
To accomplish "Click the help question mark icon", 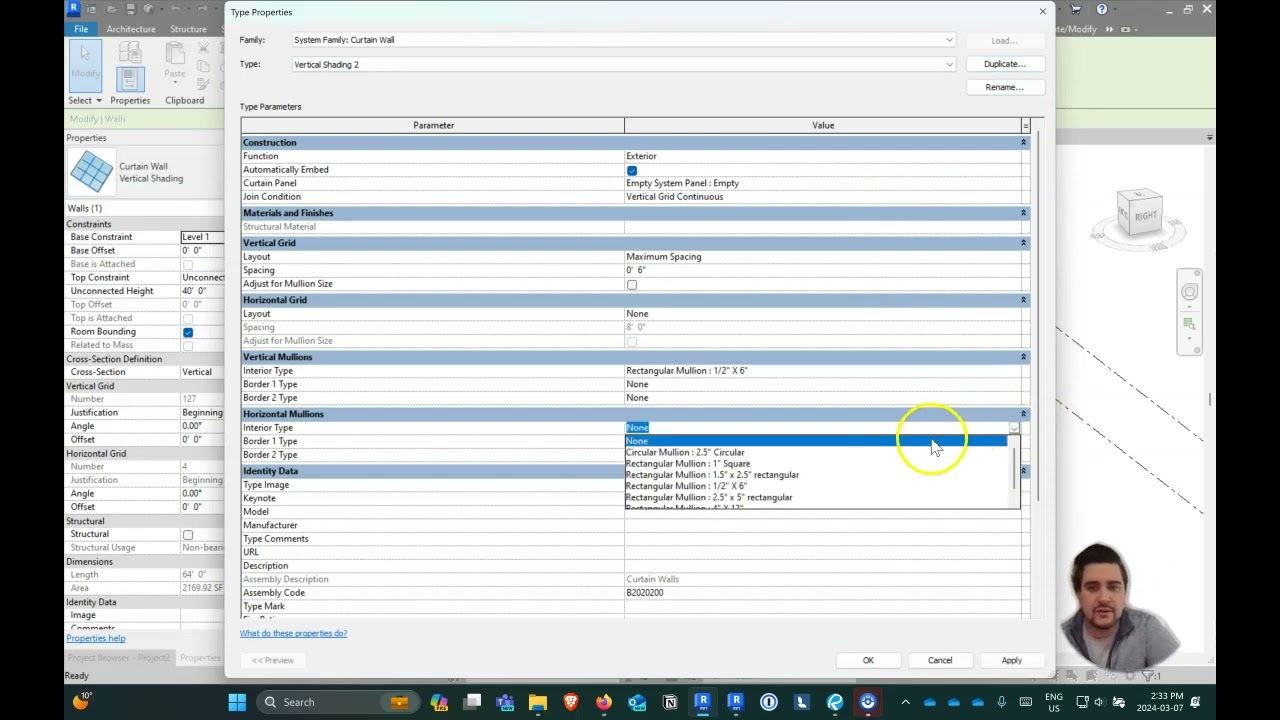I will click(1102, 9).
